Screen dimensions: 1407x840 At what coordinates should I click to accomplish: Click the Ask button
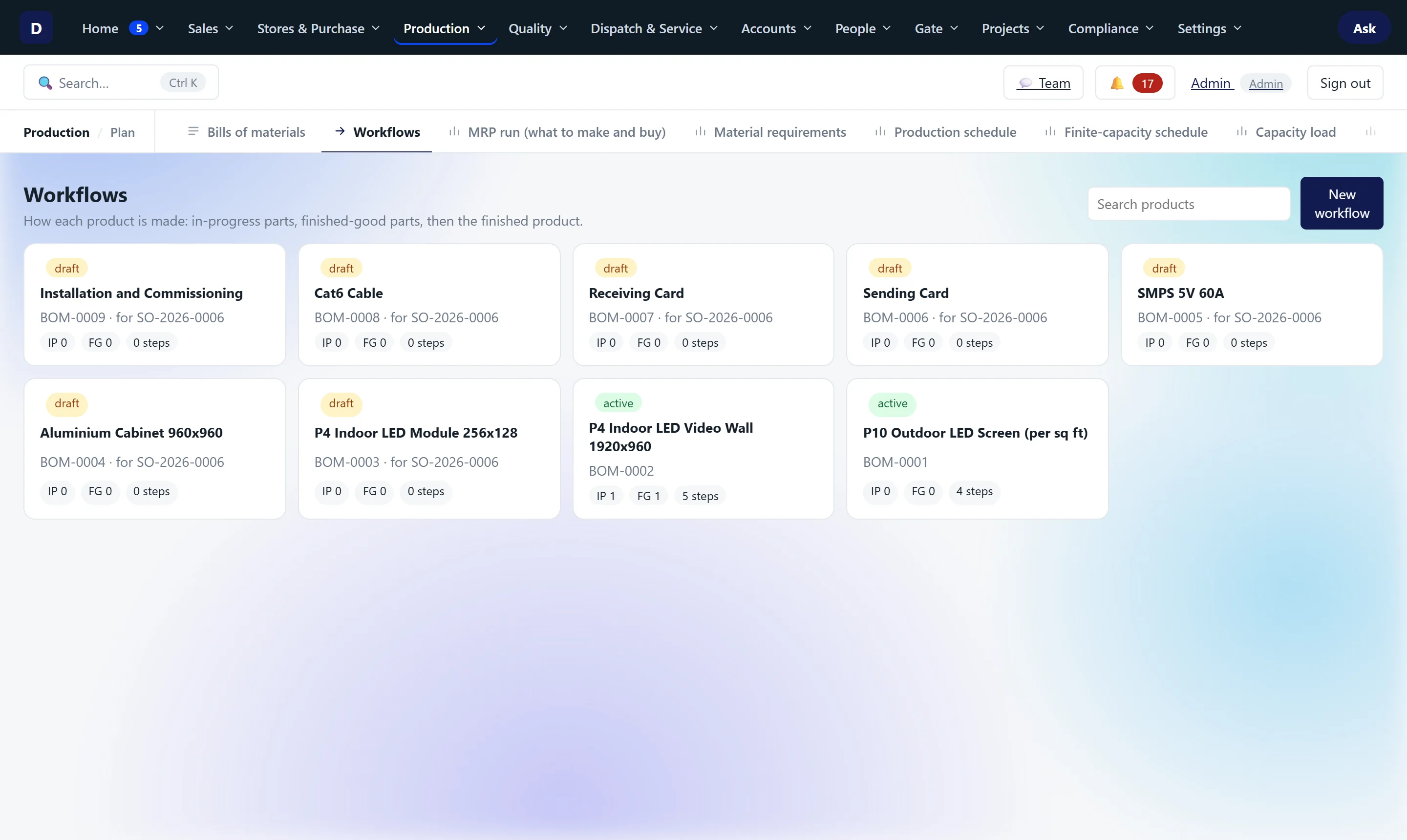tap(1364, 28)
